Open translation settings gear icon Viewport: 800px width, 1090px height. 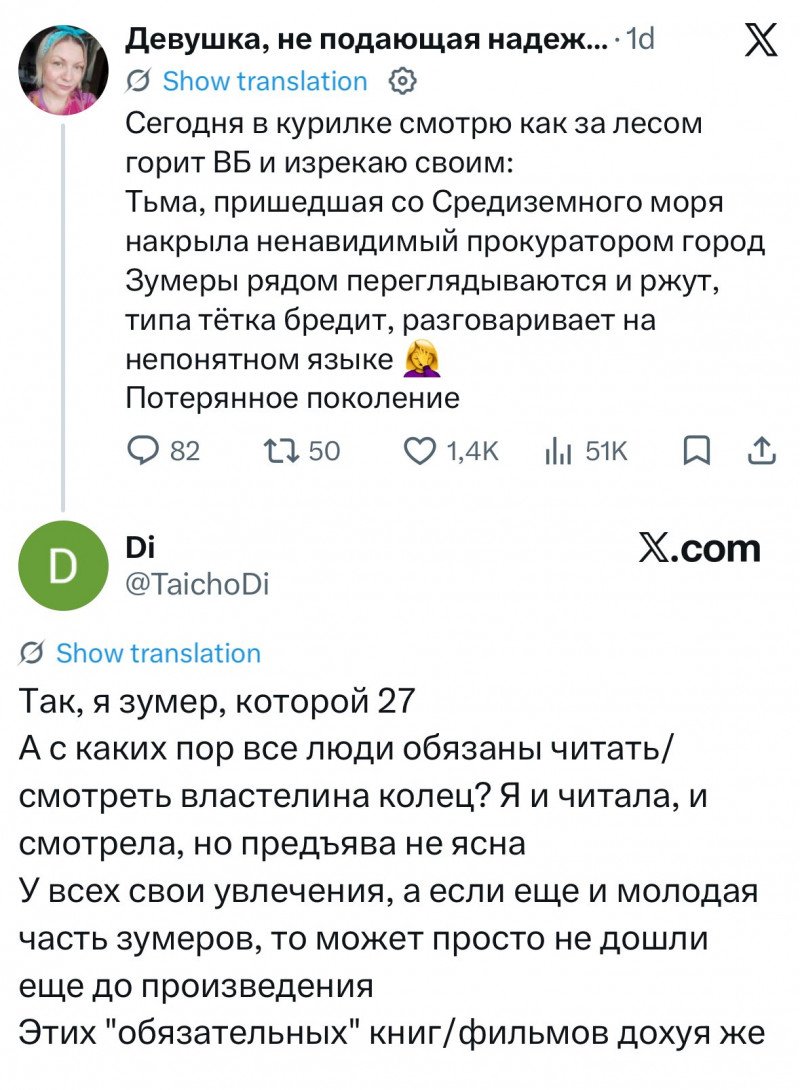coord(403,81)
